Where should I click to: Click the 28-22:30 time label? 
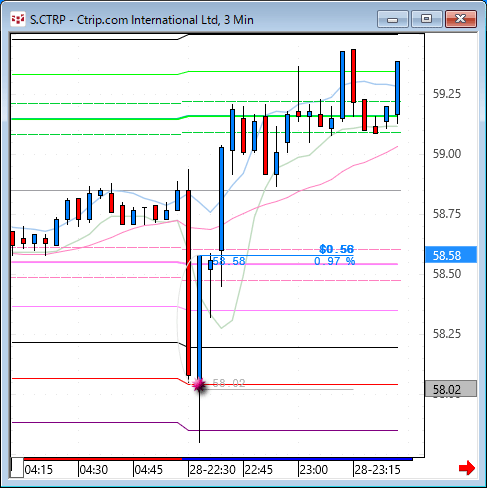point(213,470)
